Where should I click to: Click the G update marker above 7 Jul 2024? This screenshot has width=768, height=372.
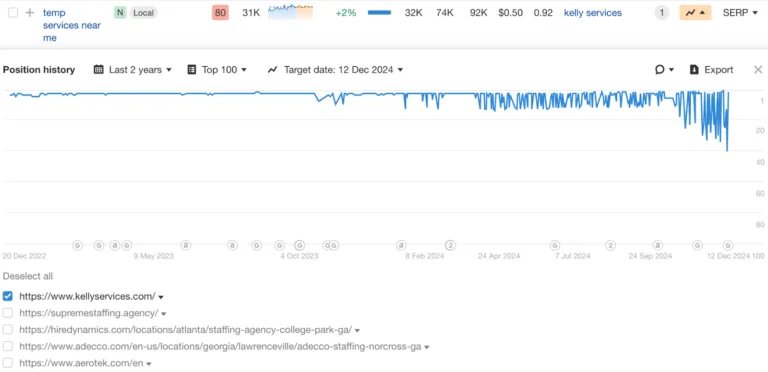(554, 245)
